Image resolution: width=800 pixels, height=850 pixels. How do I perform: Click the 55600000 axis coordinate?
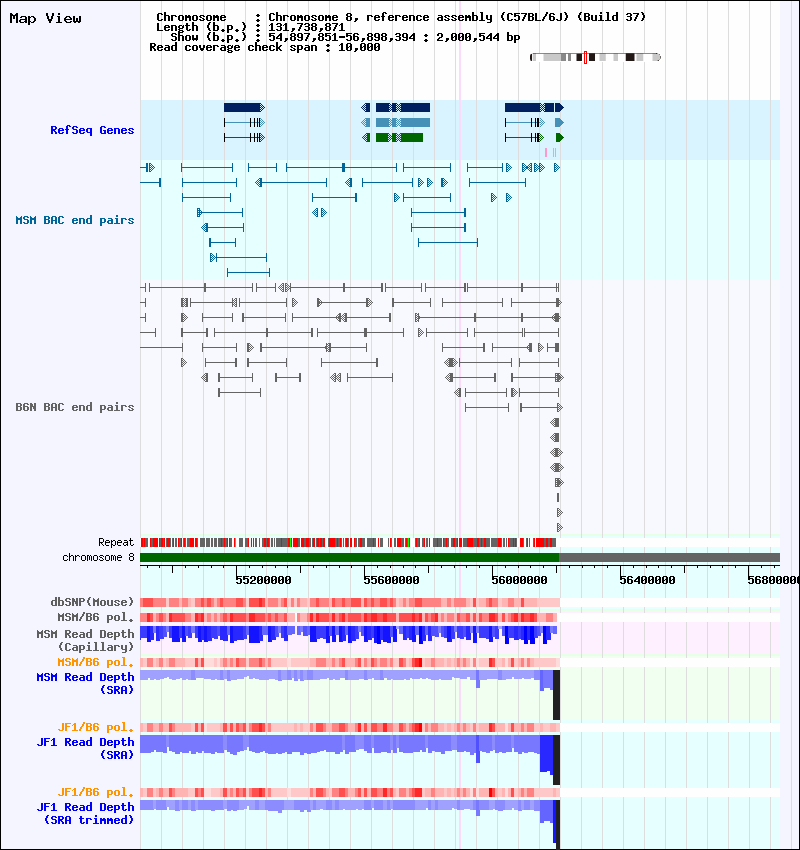pos(391,580)
